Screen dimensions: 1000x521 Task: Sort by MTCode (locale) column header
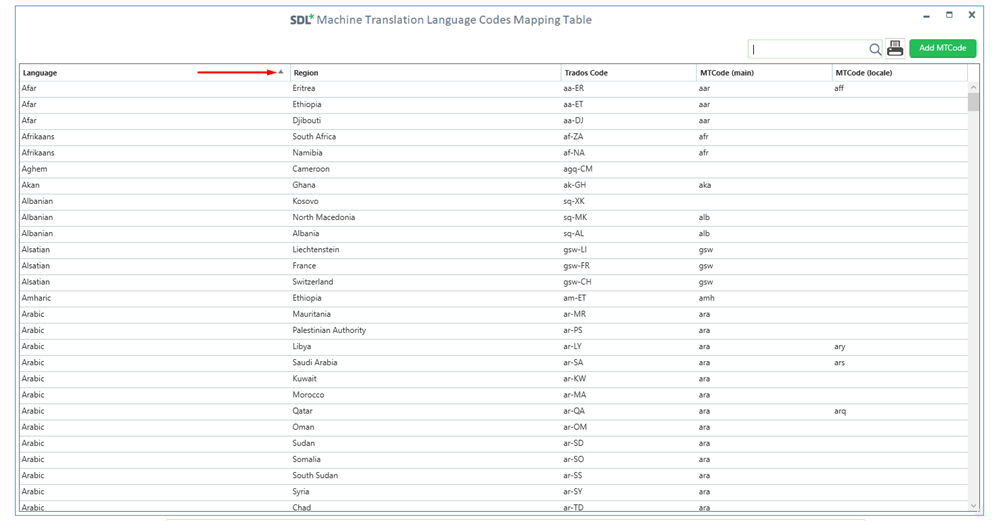[x=900, y=73]
